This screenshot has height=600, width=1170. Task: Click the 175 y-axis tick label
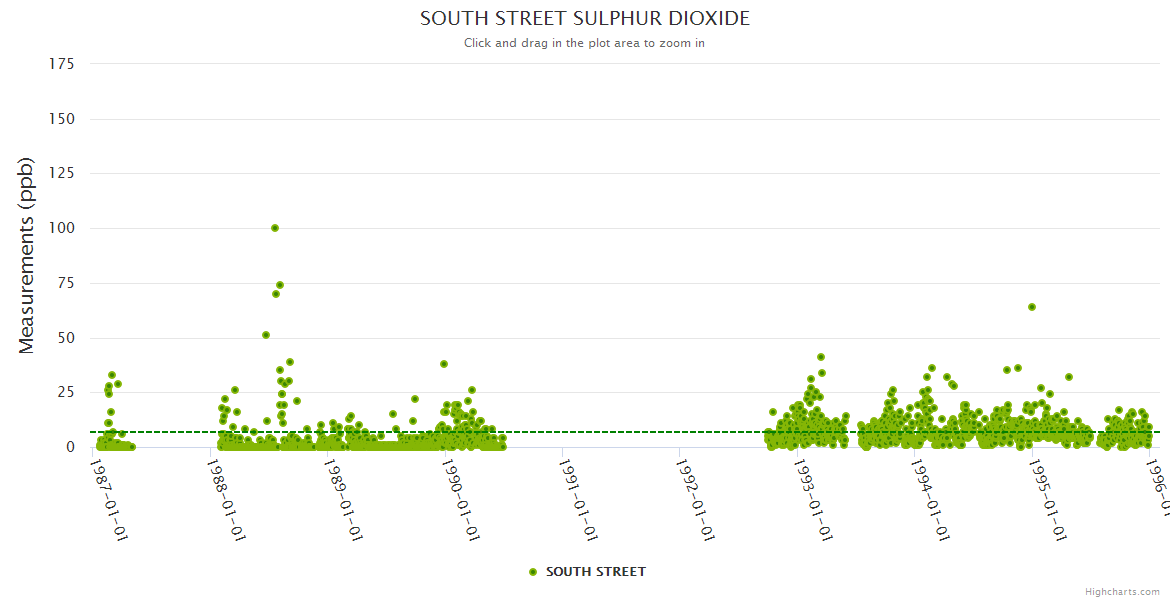click(x=62, y=64)
